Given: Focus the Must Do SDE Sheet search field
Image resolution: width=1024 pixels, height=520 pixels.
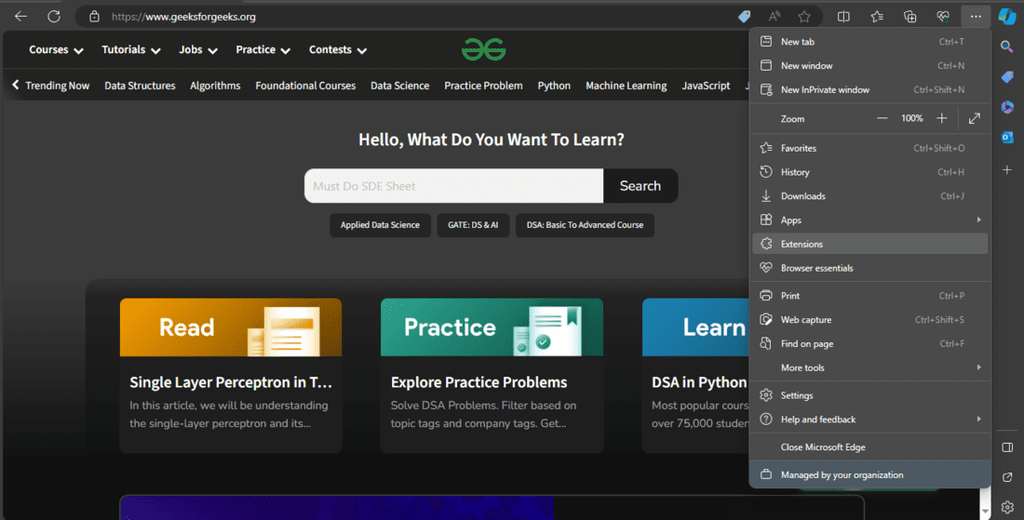Looking at the screenshot, I should point(453,186).
